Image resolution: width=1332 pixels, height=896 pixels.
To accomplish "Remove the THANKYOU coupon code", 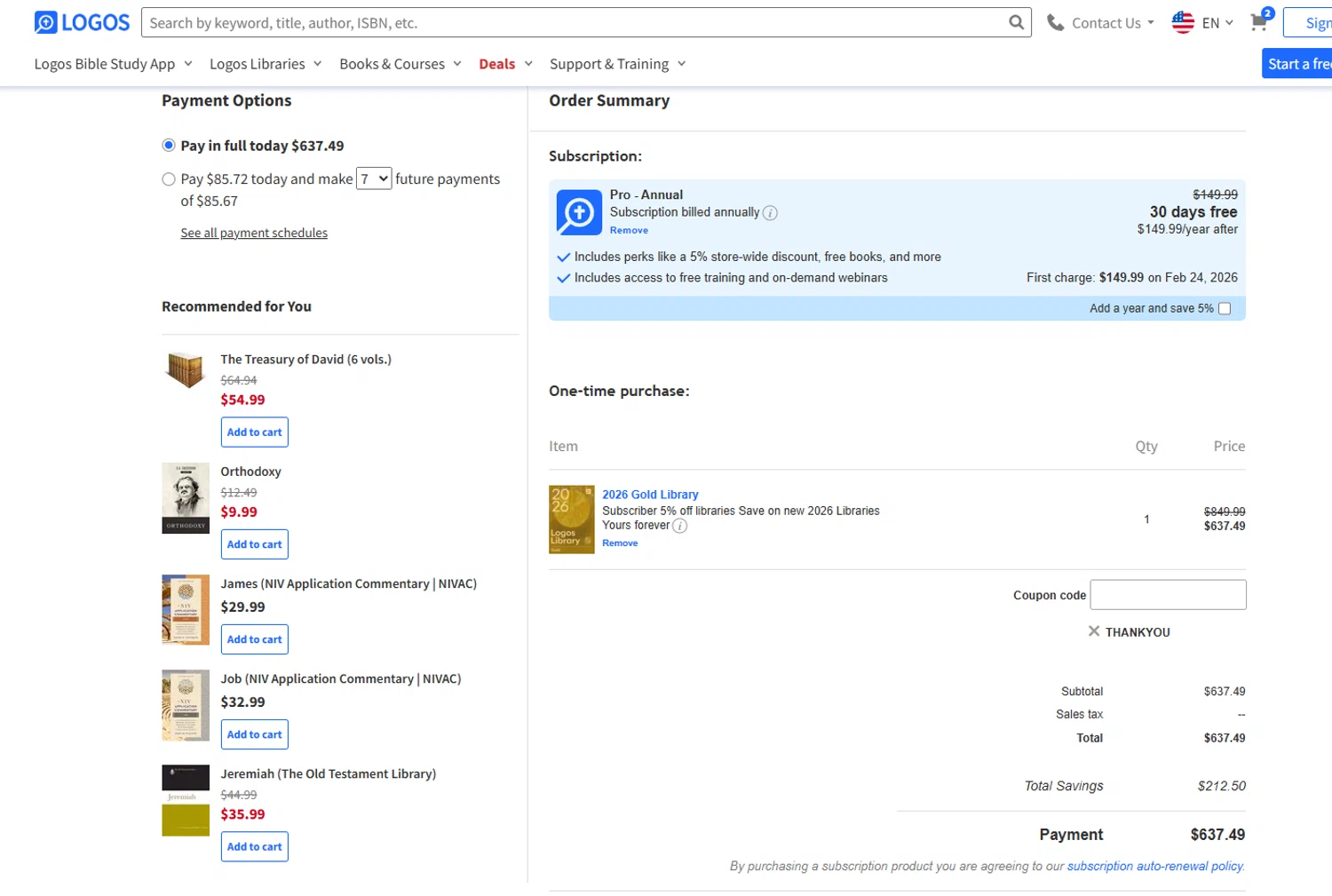I will click(1094, 631).
